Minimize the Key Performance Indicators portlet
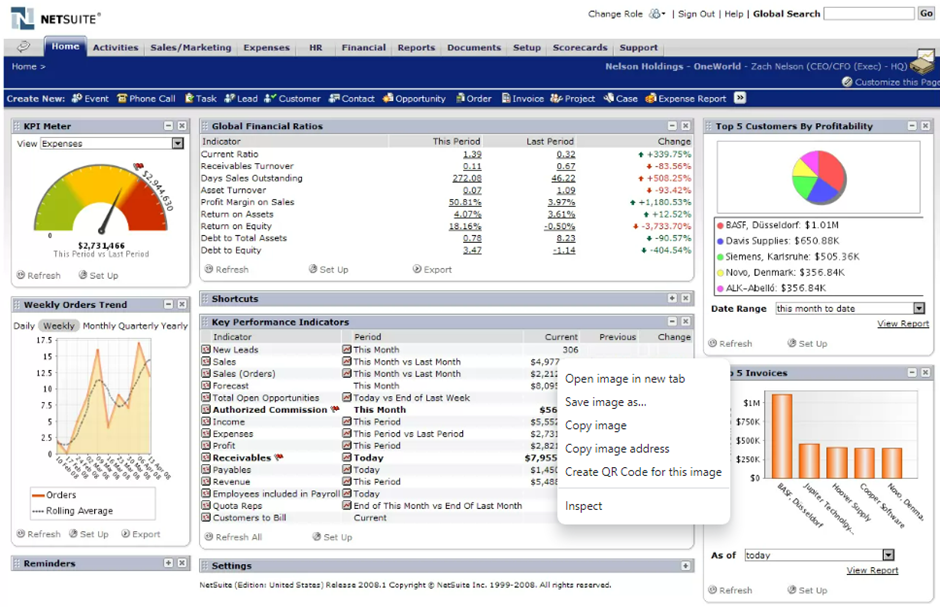Viewport: 940px width, 607px height. (672, 322)
